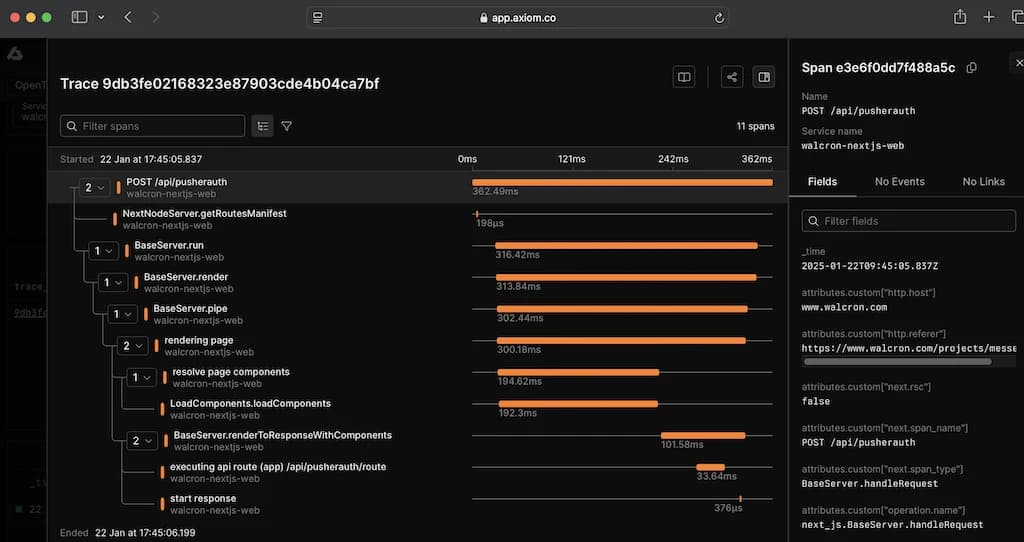Reload the page in Safari address bar
The image size is (1024, 542).
[x=719, y=18]
